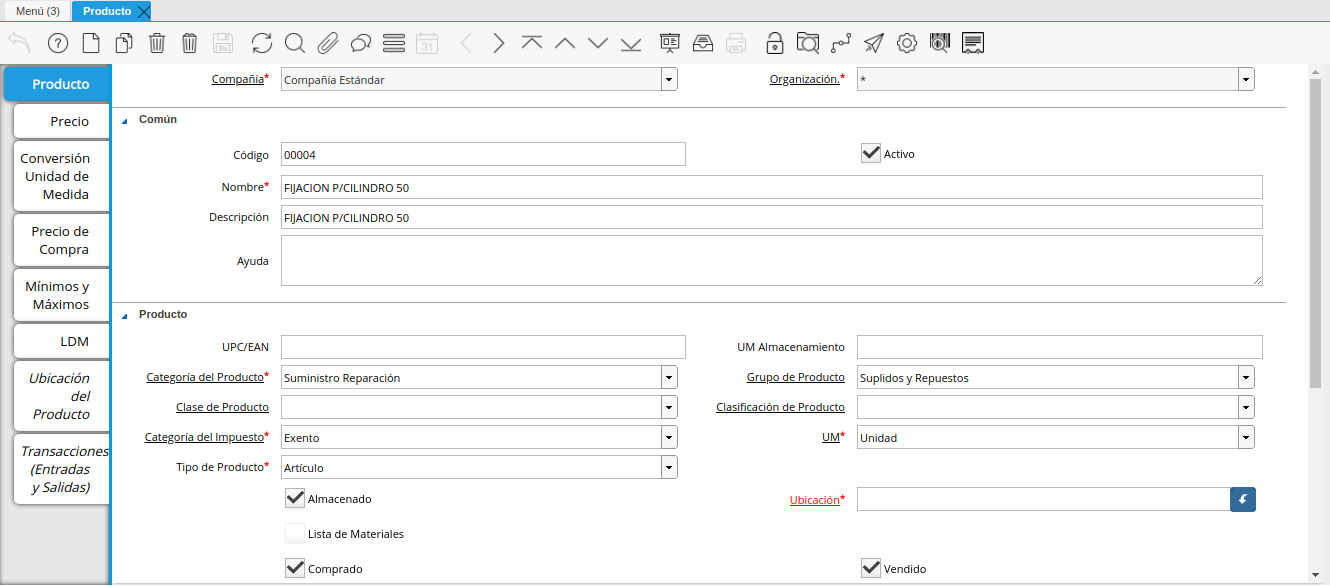
Task: Go to next record arrow
Action: [x=499, y=43]
